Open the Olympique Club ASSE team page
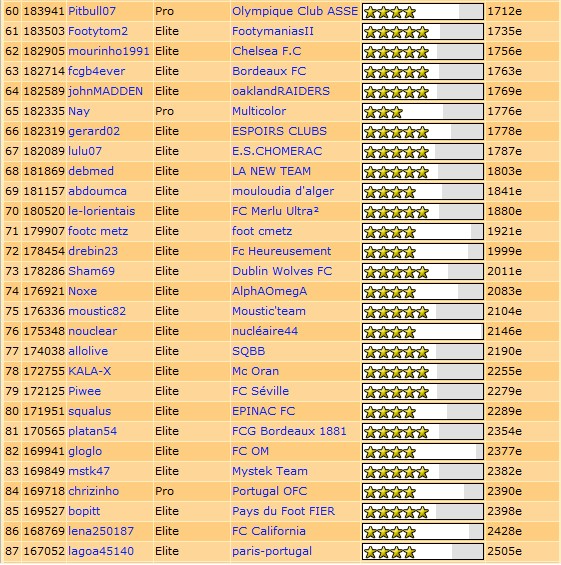This screenshot has height=565, width=561. (295, 11)
